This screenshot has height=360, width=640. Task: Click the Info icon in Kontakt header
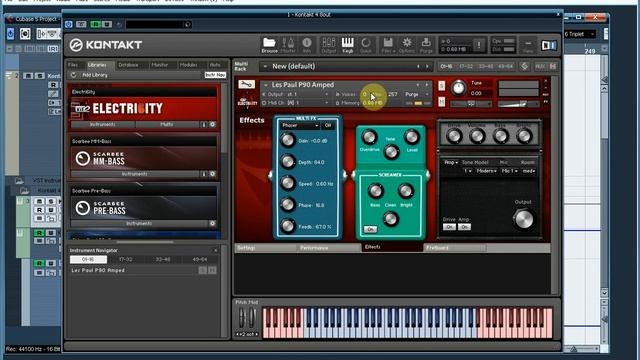coord(307,45)
